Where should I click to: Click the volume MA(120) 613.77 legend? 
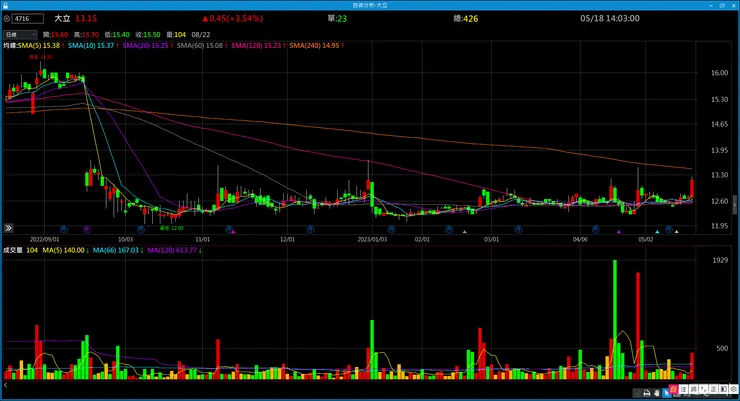click(x=174, y=251)
